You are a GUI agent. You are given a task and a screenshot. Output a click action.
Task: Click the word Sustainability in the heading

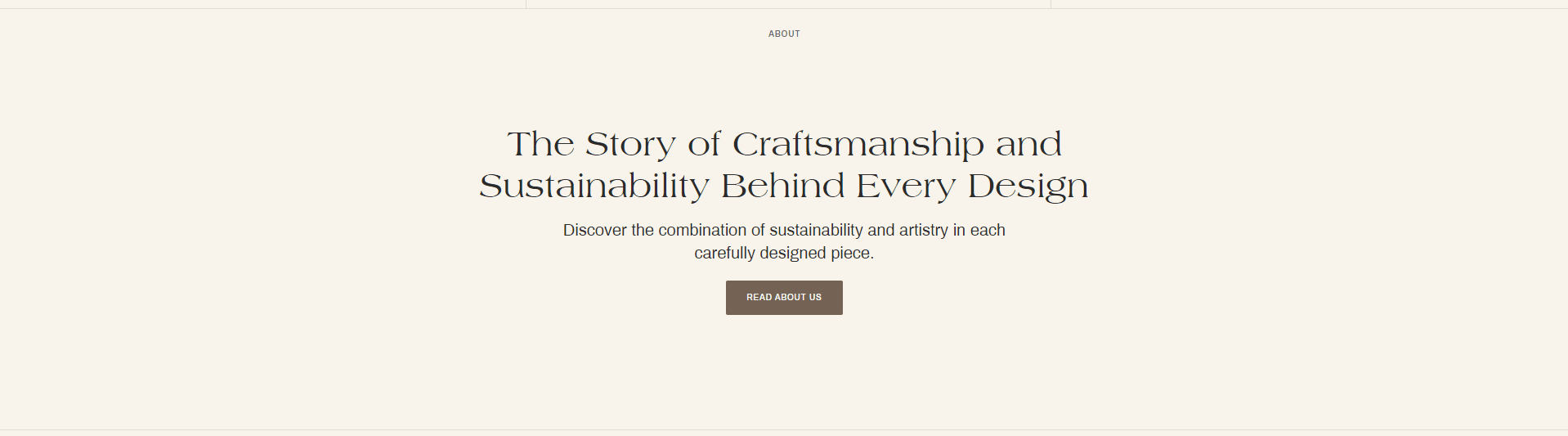[x=594, y=187]
